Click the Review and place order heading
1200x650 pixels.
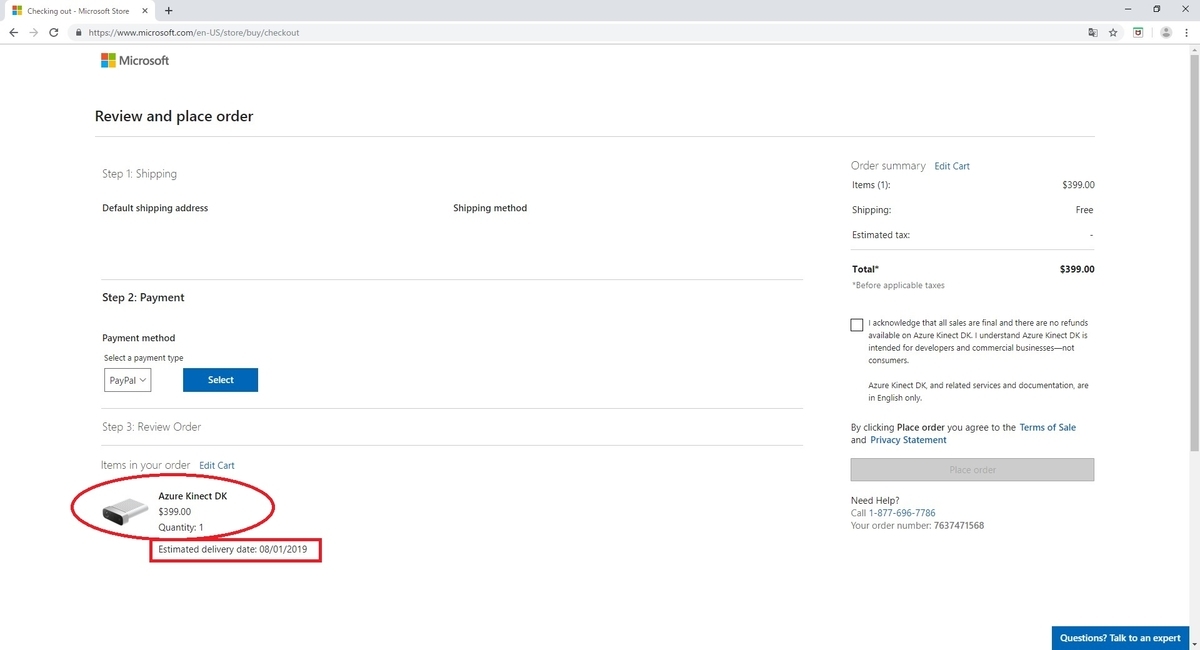174,116
